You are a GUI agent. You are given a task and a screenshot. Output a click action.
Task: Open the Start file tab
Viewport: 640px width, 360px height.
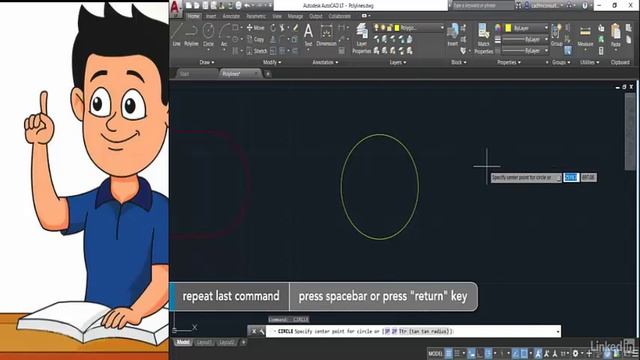point(196,74)
